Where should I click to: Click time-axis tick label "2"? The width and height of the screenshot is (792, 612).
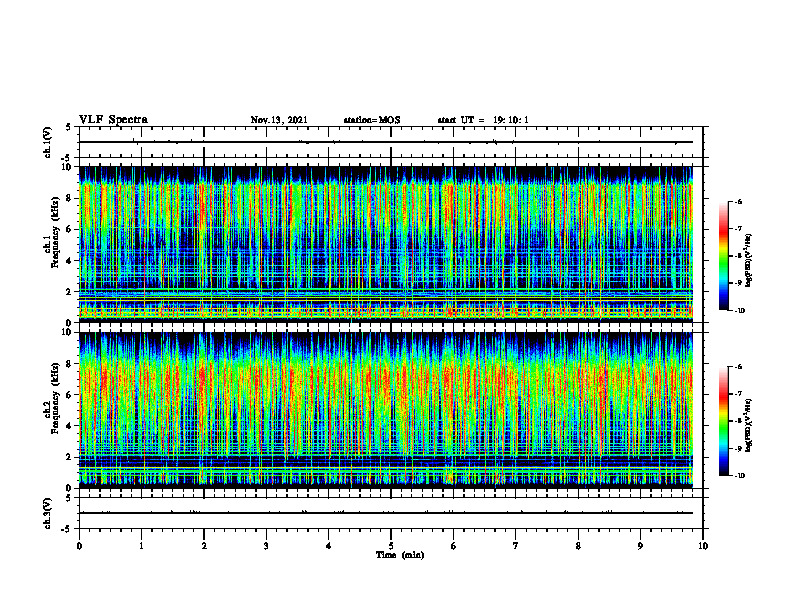click(x=204, y=546)
